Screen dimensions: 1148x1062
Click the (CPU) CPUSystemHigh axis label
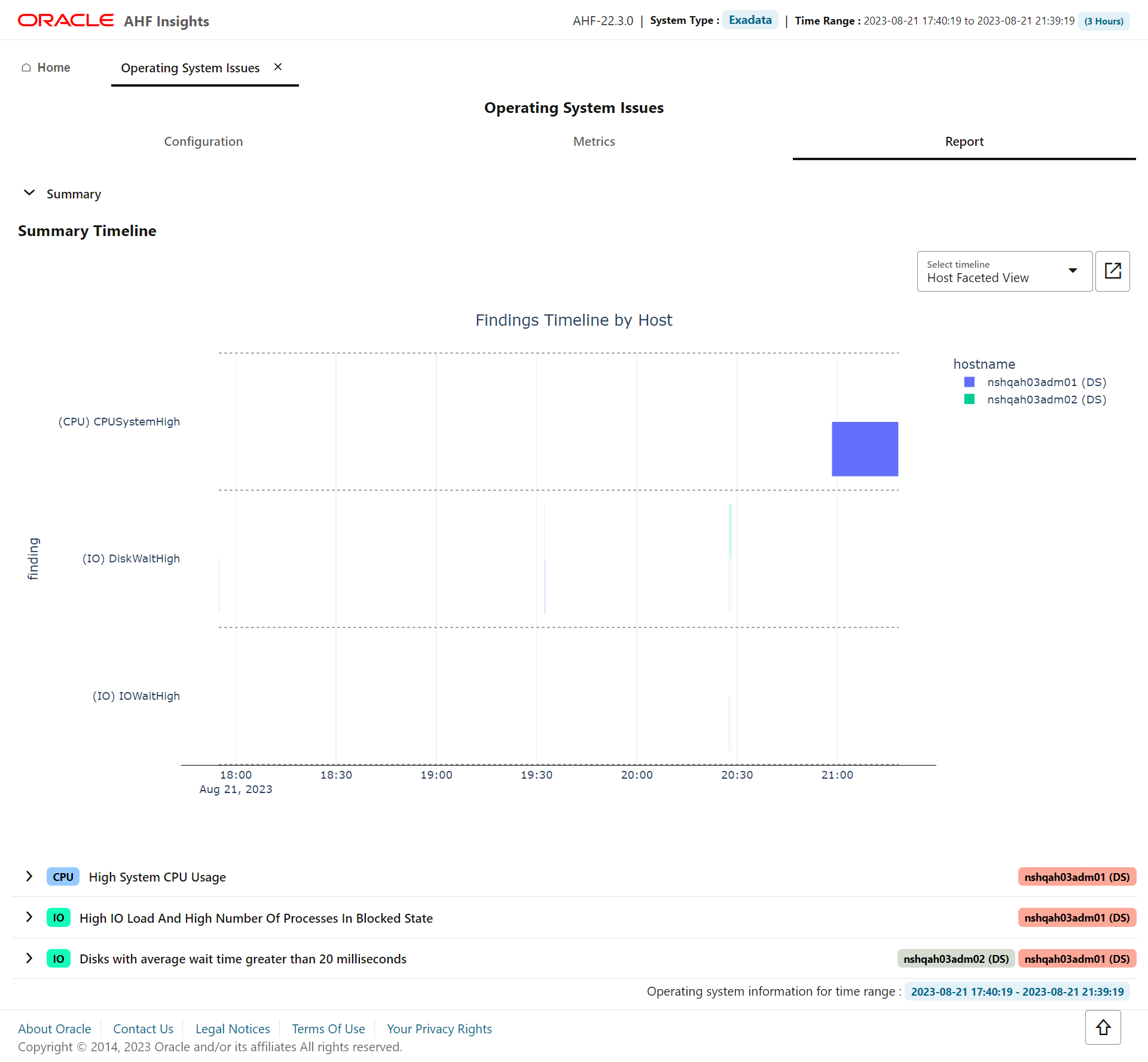119,422
